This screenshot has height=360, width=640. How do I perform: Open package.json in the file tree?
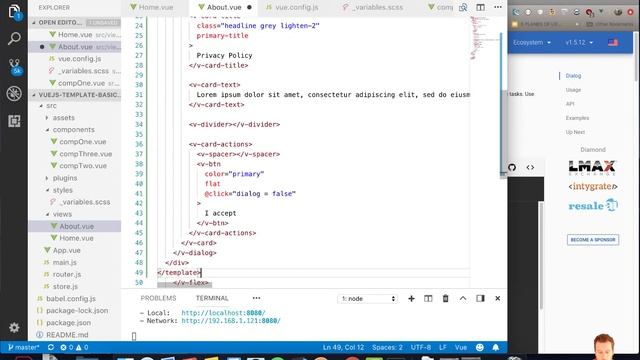(x=68, y=322)
